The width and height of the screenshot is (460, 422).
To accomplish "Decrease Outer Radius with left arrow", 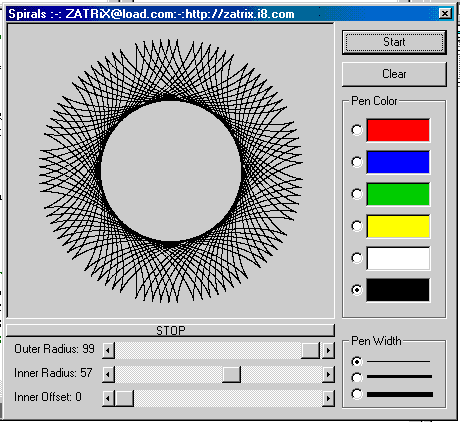I will [x=108, y=350].
